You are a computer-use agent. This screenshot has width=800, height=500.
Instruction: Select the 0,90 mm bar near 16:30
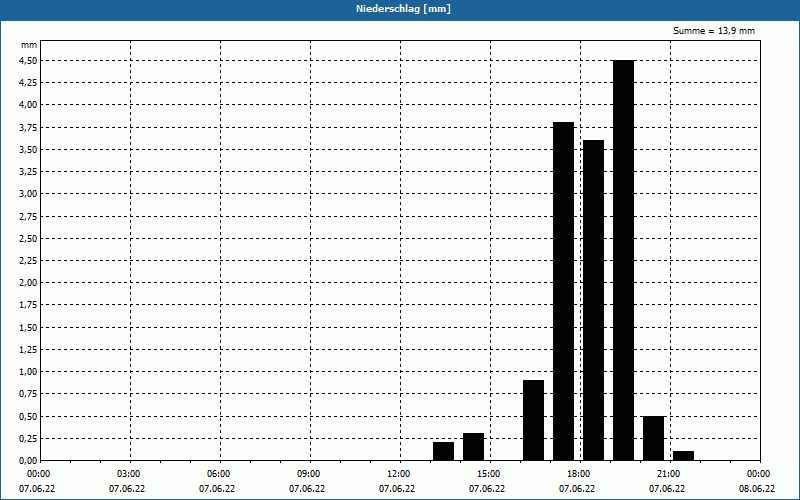click(534, 420)
